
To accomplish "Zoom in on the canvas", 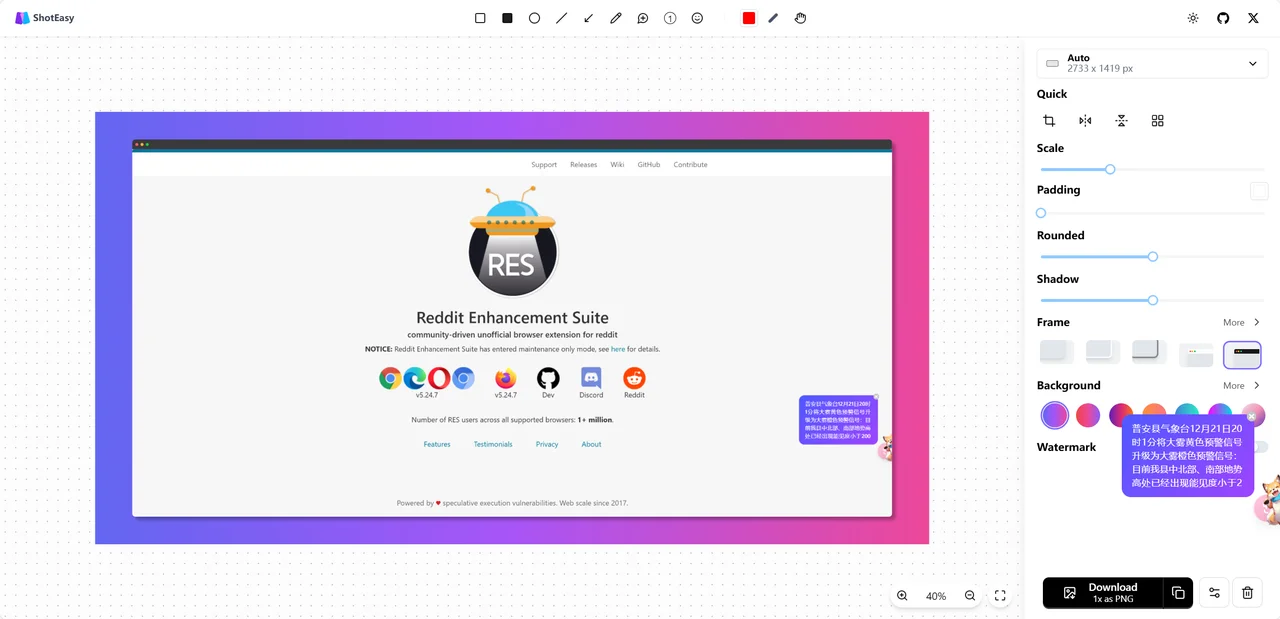I will click(902, 595).
